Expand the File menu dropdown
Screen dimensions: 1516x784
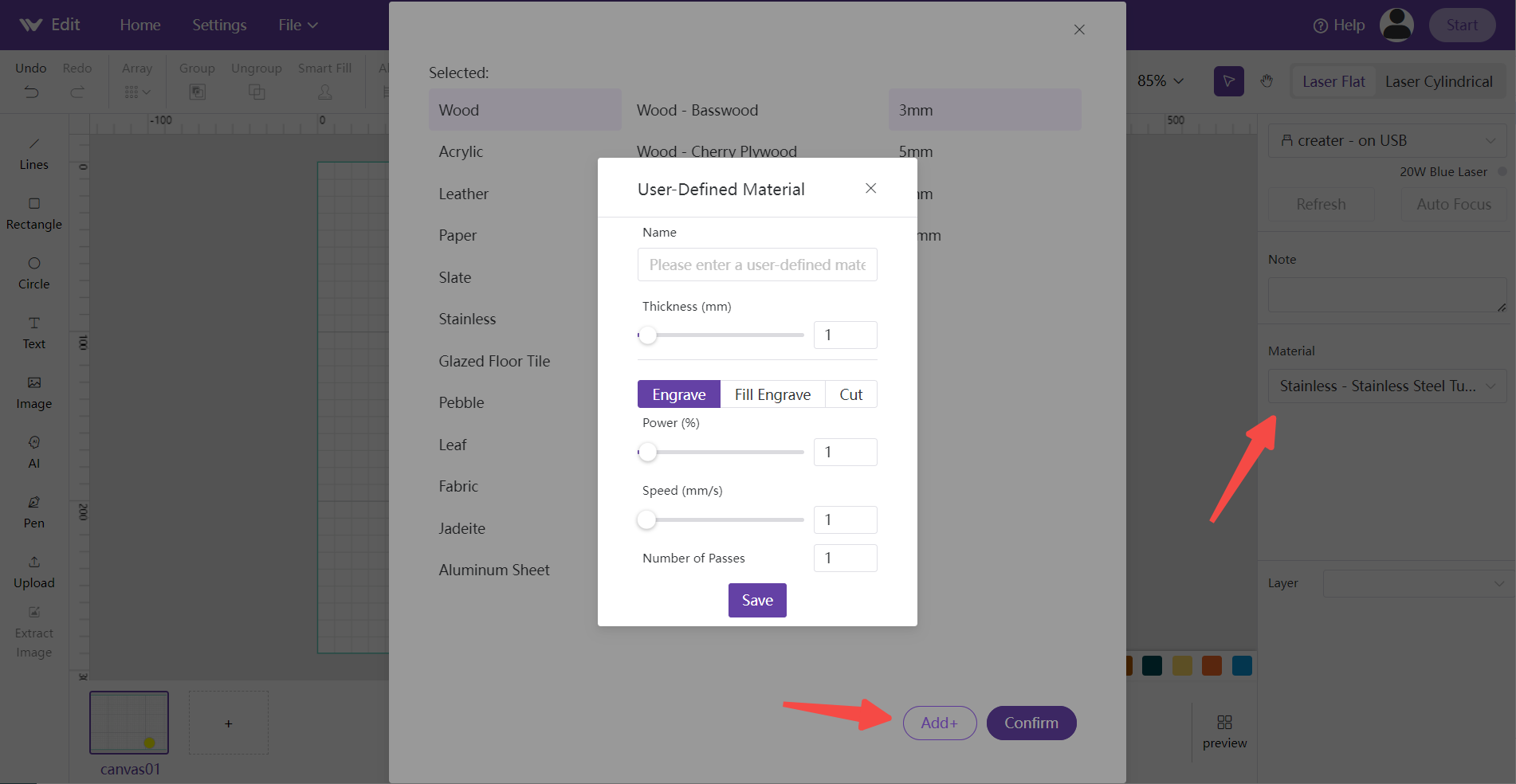[x=298, y=25]
